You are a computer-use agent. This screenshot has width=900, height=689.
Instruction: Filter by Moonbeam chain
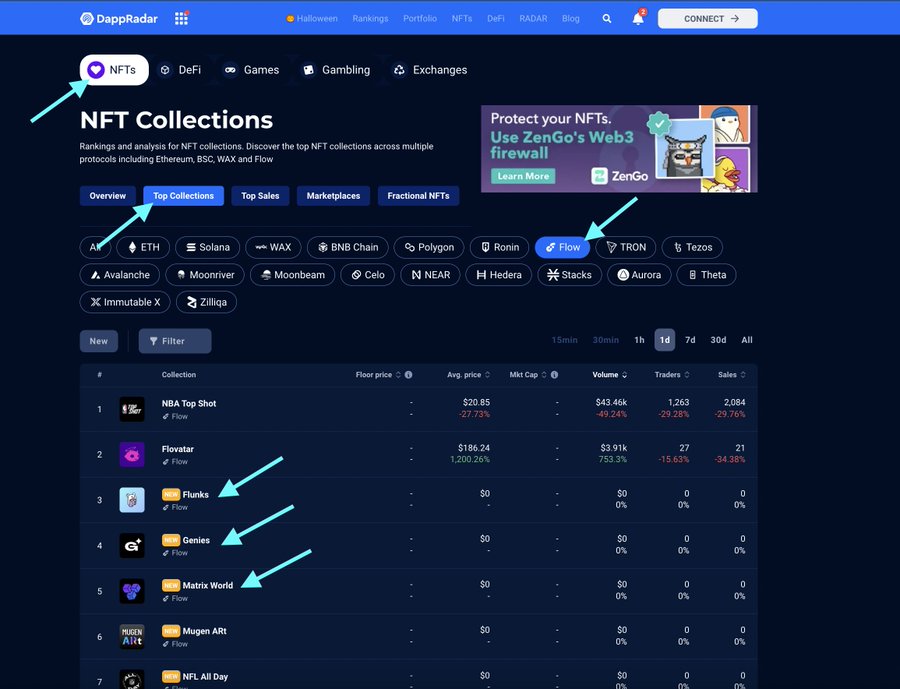(293, 275)
